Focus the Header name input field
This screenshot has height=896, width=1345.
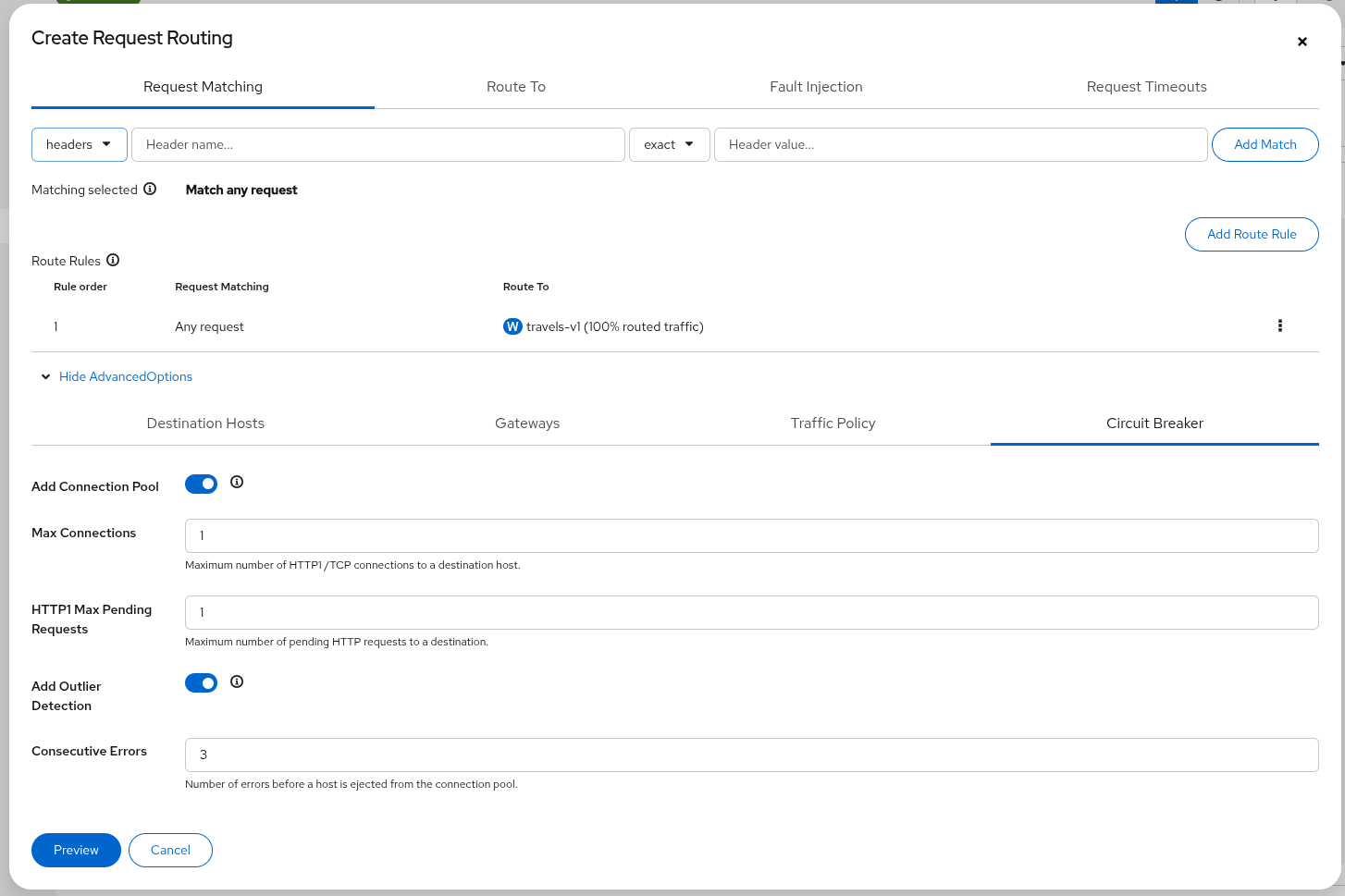[377, 144]
